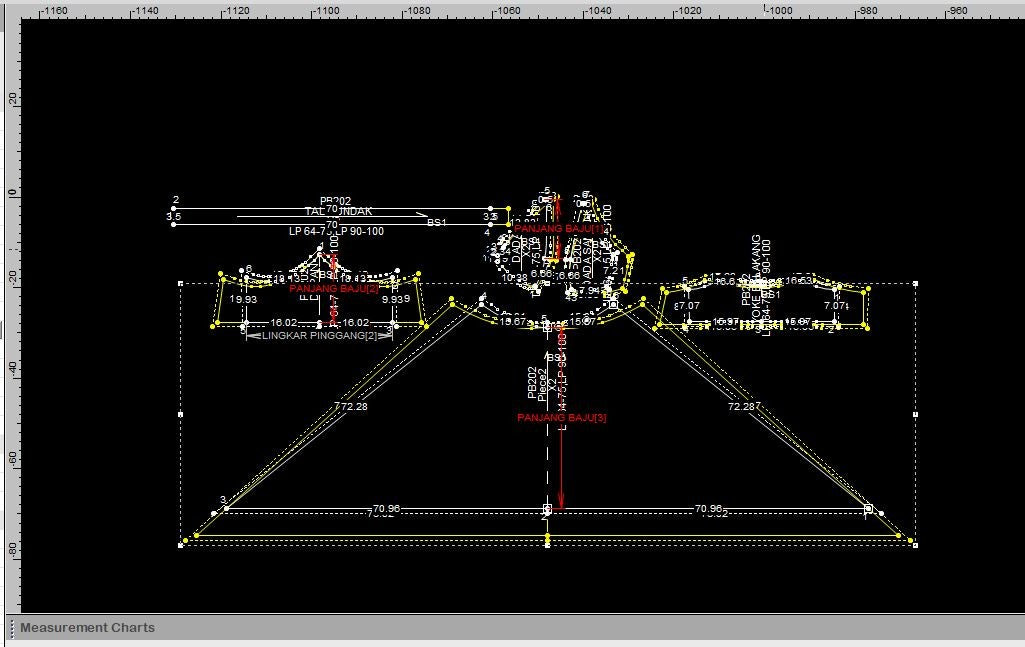Select the PANJANG BAJU[3] red label
This screenshot has width=1025, height=647.
(x=562, y=418)
